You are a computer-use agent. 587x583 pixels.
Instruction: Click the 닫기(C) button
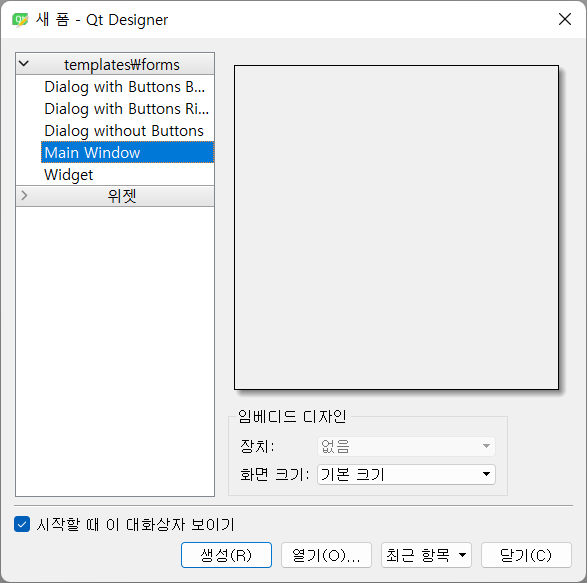click(x=526, y=555)
